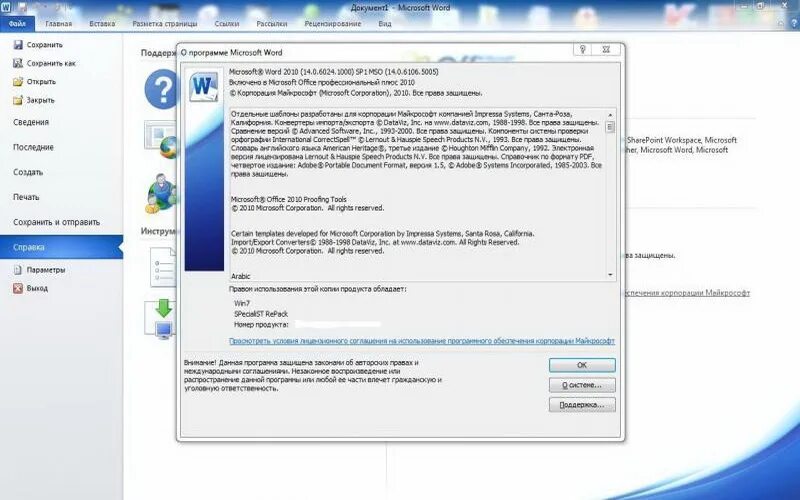Open the Файл tab

(17, 23)
